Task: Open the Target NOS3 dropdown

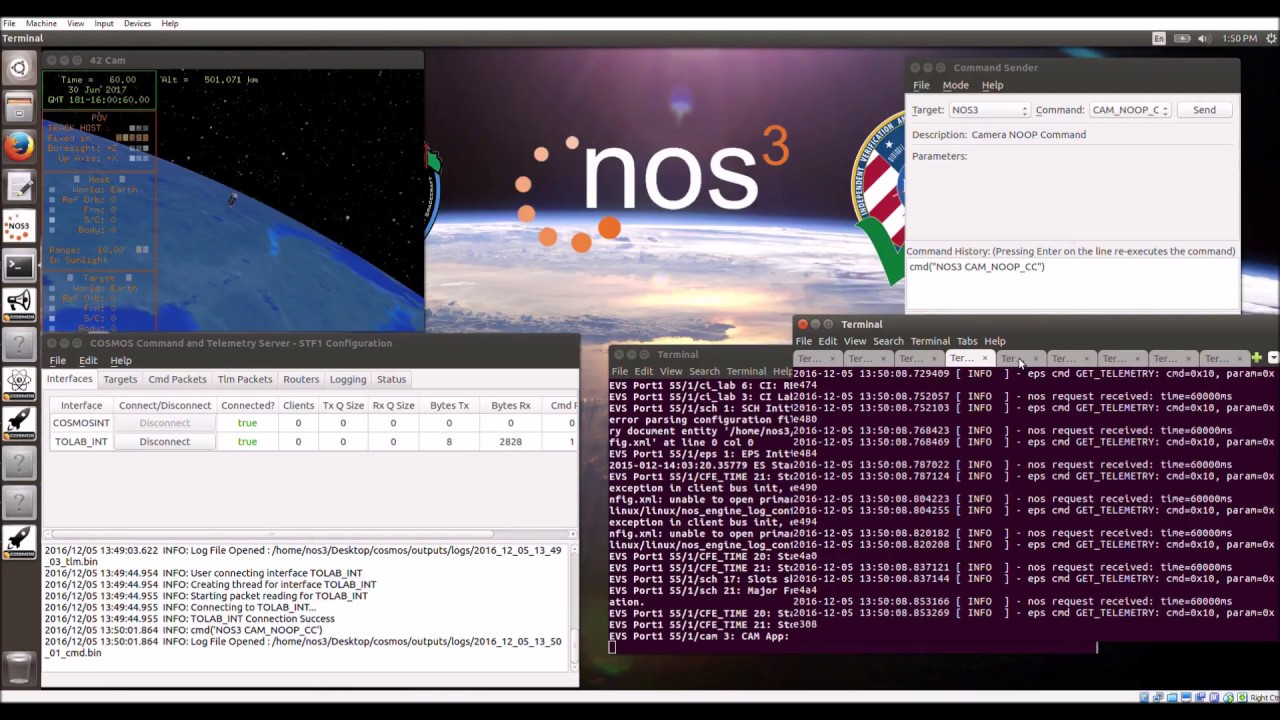Action: point(989,110)
